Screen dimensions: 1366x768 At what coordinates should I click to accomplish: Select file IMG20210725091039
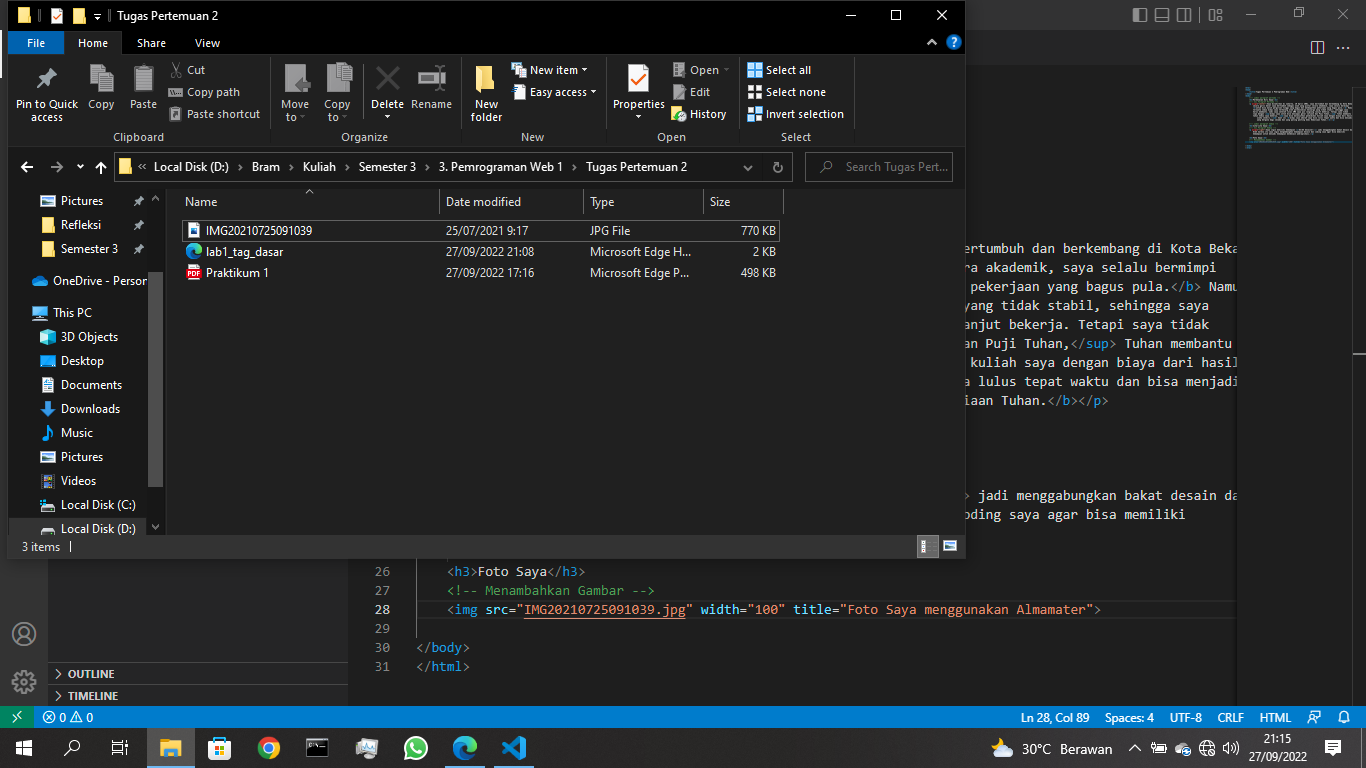pos(480,230)
